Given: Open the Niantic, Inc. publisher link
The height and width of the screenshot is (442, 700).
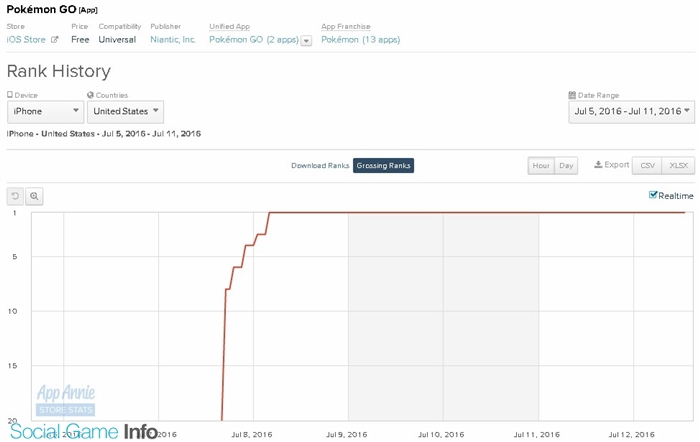Looking at the screenshot, I should pos(173,40).
